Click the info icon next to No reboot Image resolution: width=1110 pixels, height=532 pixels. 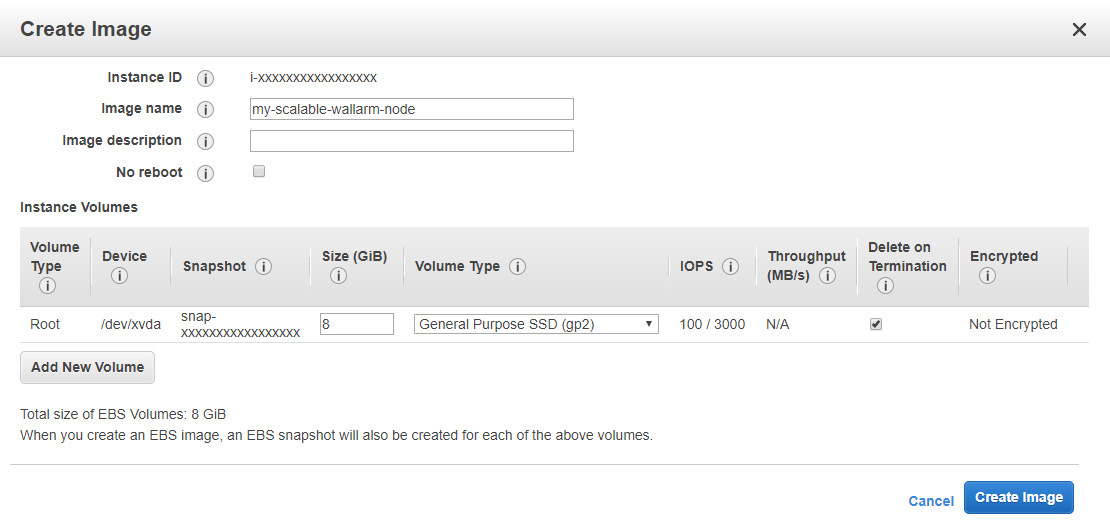coord(206,173)
